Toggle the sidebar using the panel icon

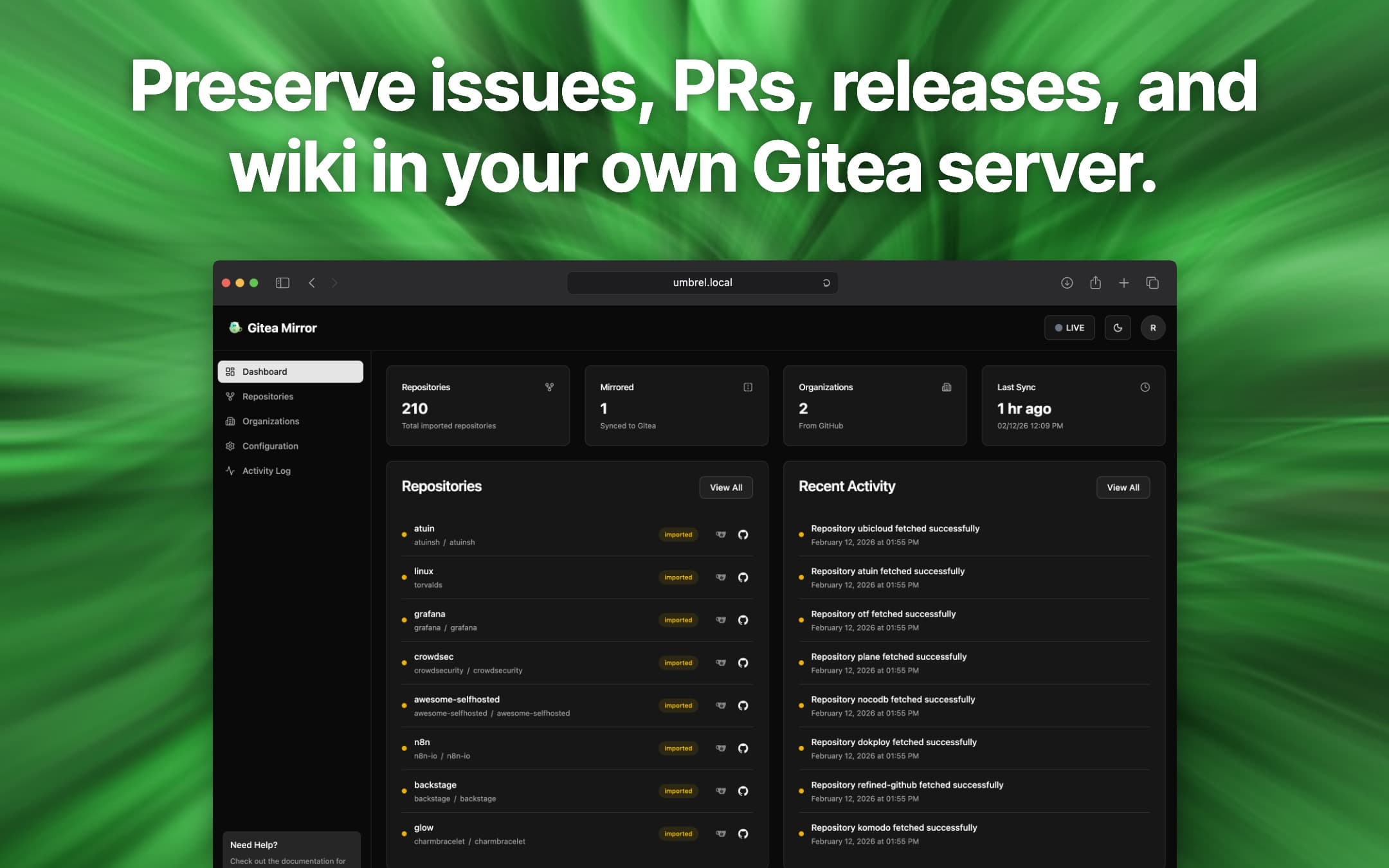[x=282, y=282]
